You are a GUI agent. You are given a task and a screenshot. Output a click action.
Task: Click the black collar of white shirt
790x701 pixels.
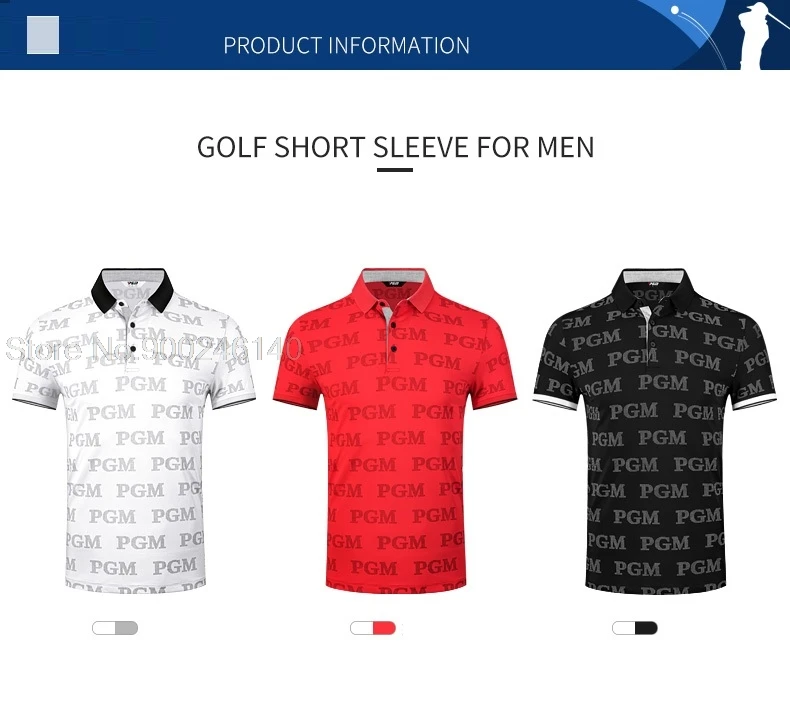[x=134, y=290]
